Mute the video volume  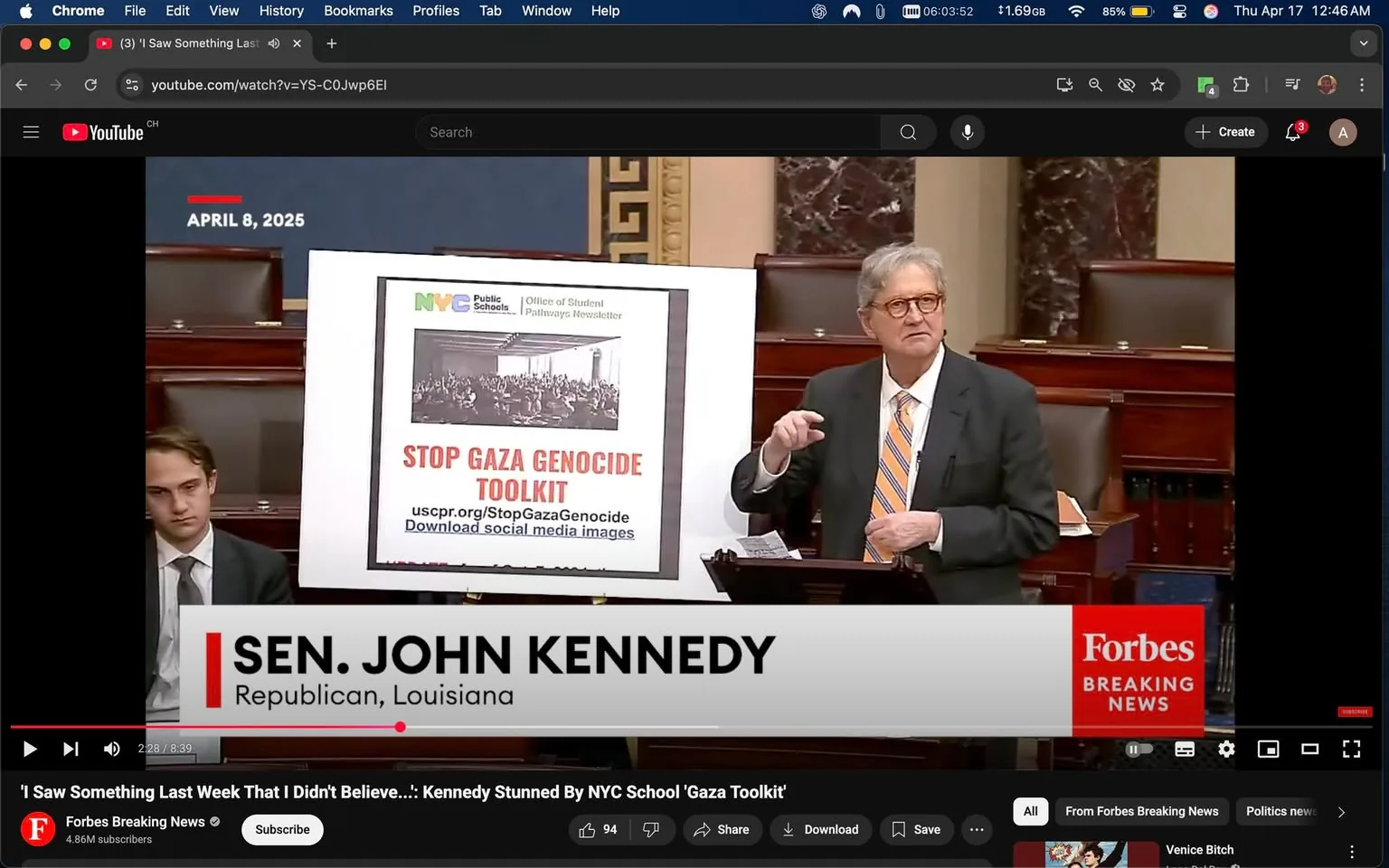tap(111, 749)
